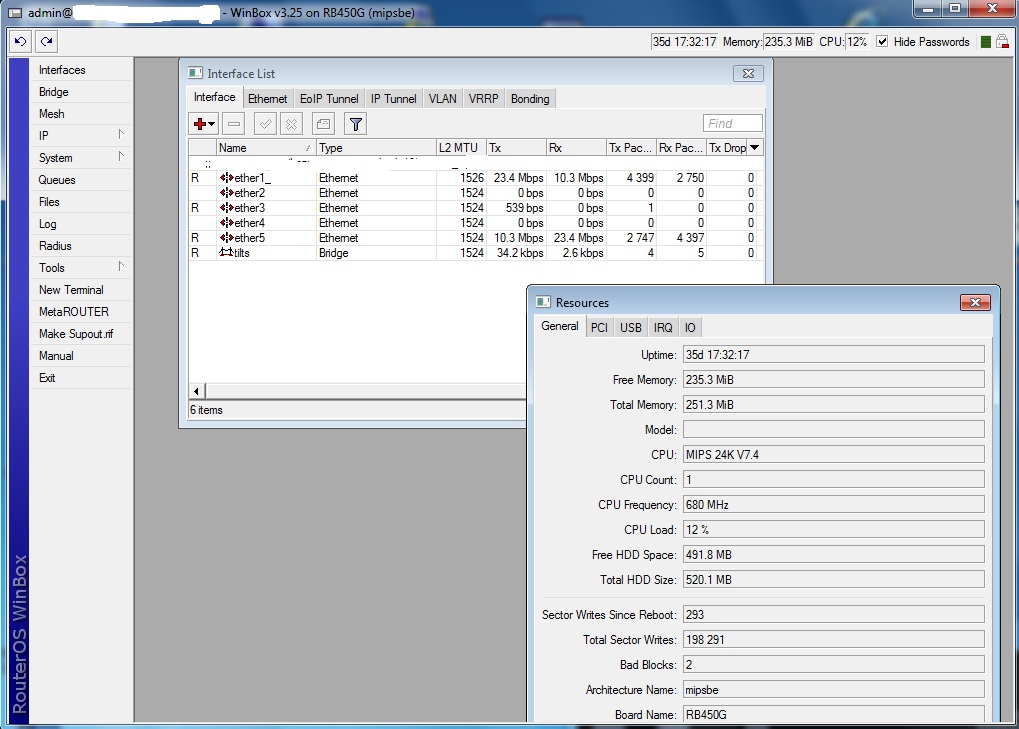Switch to the VLAN tab

point(443,99)
